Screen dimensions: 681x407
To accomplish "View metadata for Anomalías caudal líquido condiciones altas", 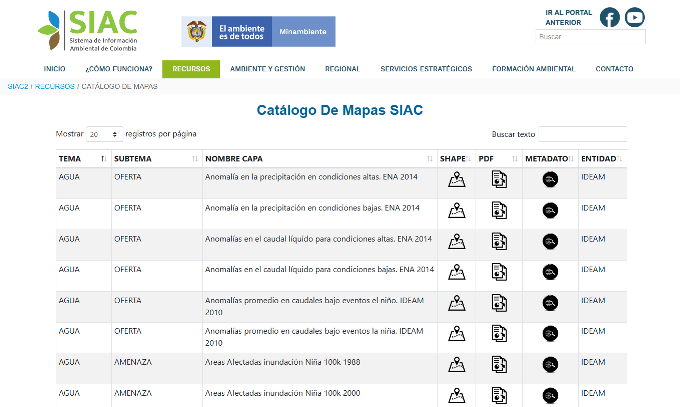I will point(549,241).
